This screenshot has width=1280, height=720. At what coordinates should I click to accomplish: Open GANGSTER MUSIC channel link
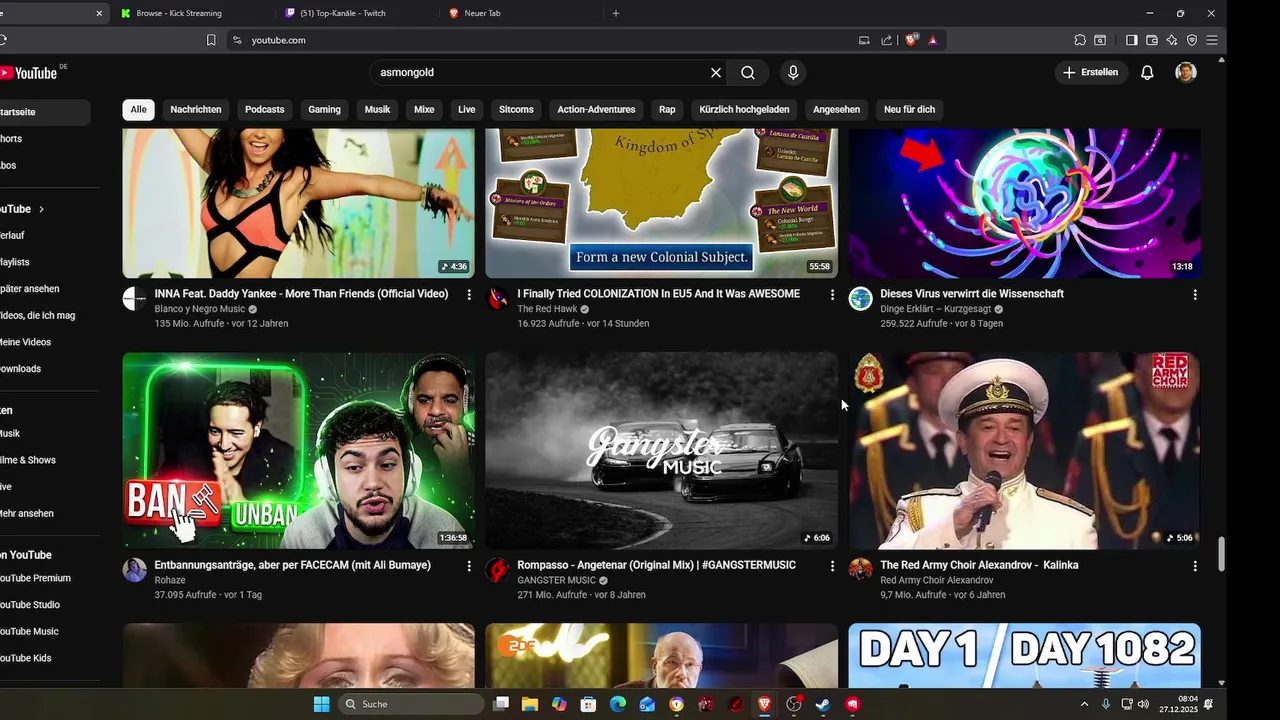coord(556,580)
